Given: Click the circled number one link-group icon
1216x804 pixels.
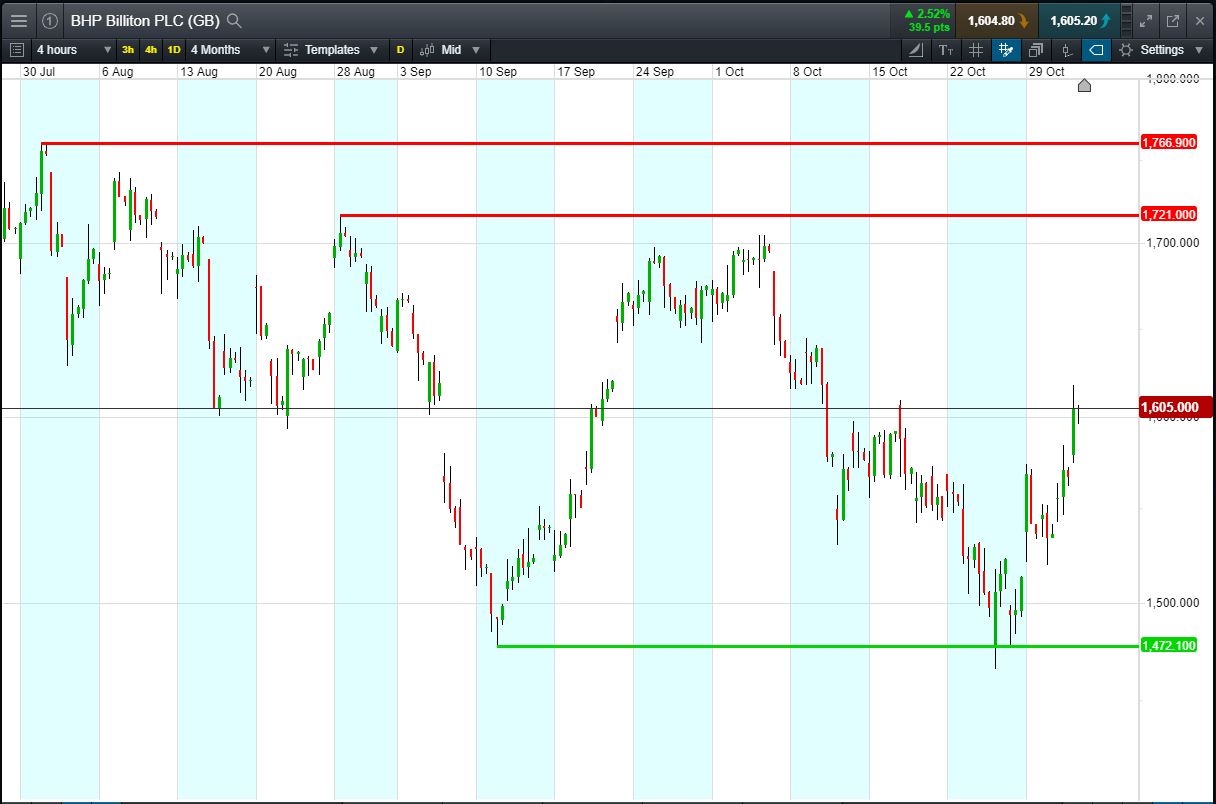Looking at the screenshot, I should point(50,20).
